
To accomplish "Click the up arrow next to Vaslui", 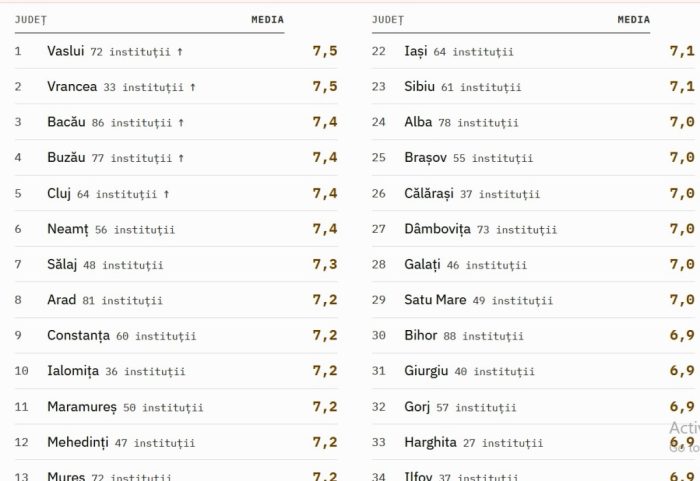I will [x=180, y=51].
